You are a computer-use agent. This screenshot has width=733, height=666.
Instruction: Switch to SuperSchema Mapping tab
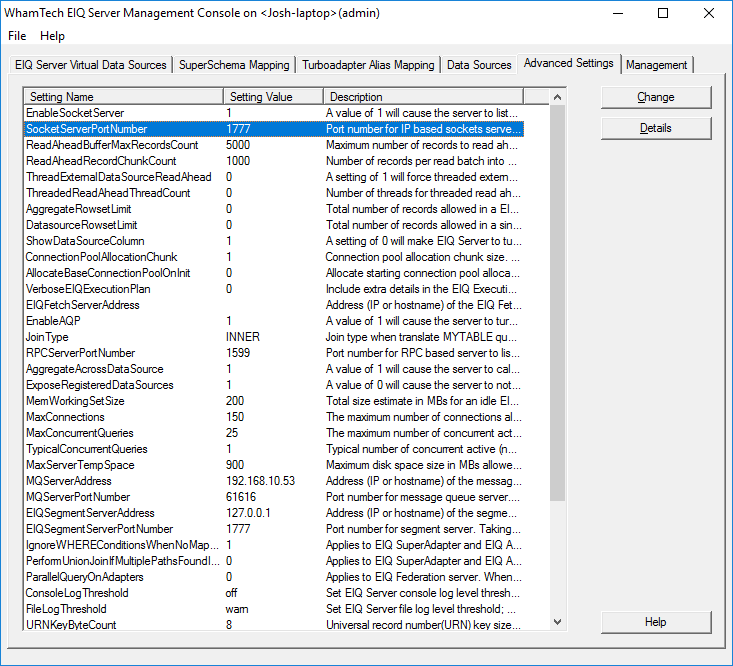coord(234,65)
